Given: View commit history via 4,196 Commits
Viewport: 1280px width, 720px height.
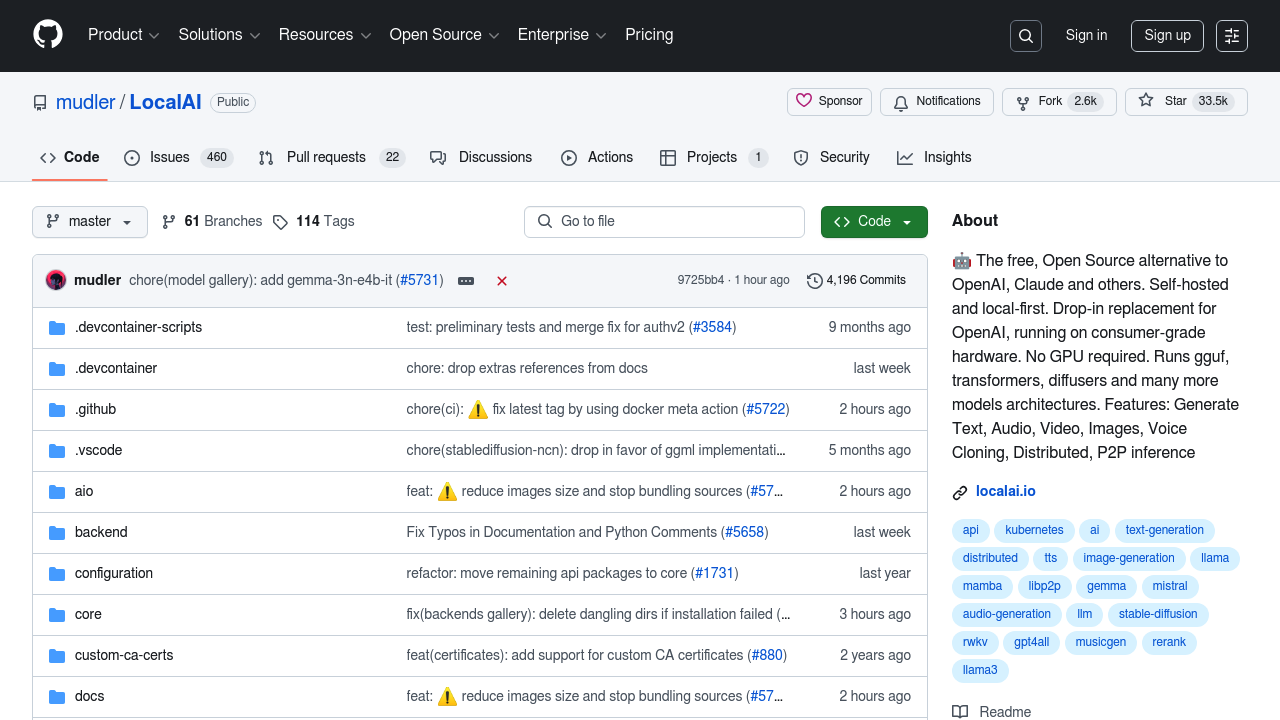Looking at the screenshot, I should pyautogui.click(x=856, y=280).
